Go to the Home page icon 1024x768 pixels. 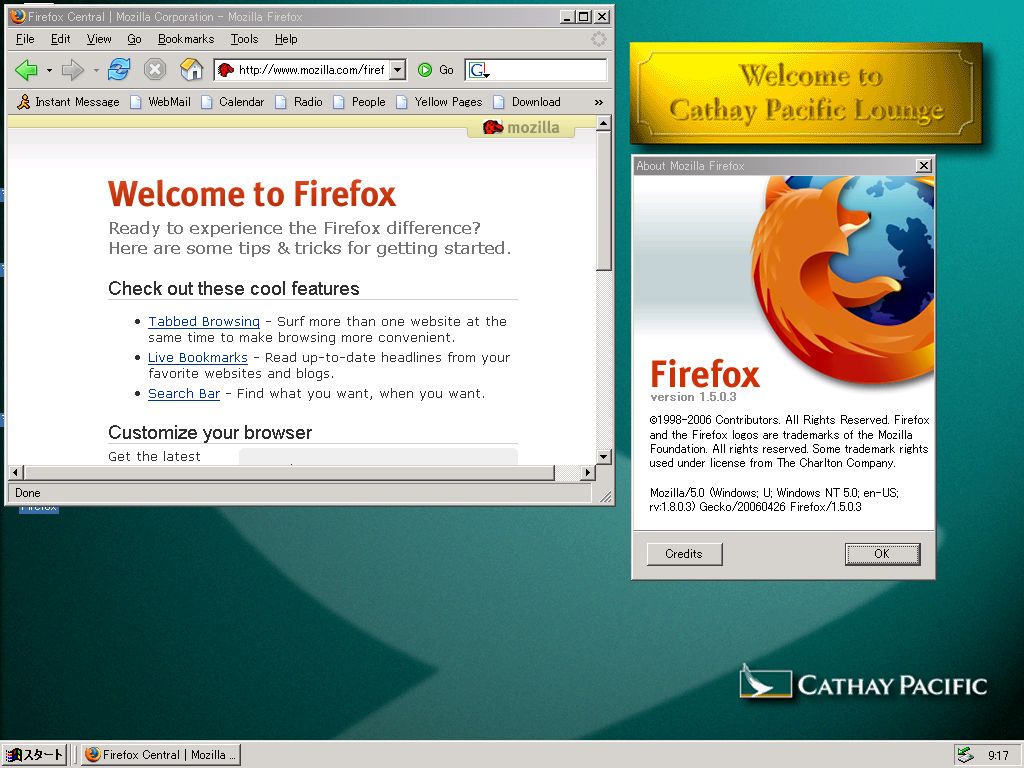tap(191, 69)
